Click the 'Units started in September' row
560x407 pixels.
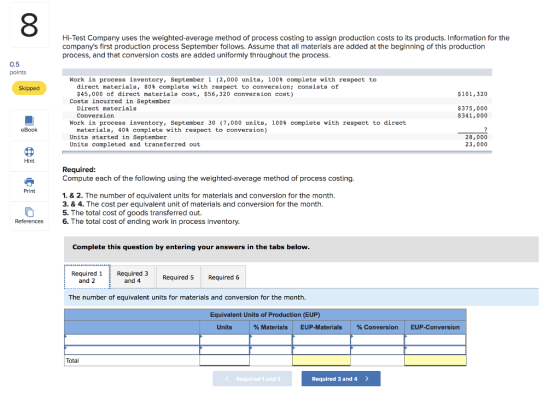(277, 137)
